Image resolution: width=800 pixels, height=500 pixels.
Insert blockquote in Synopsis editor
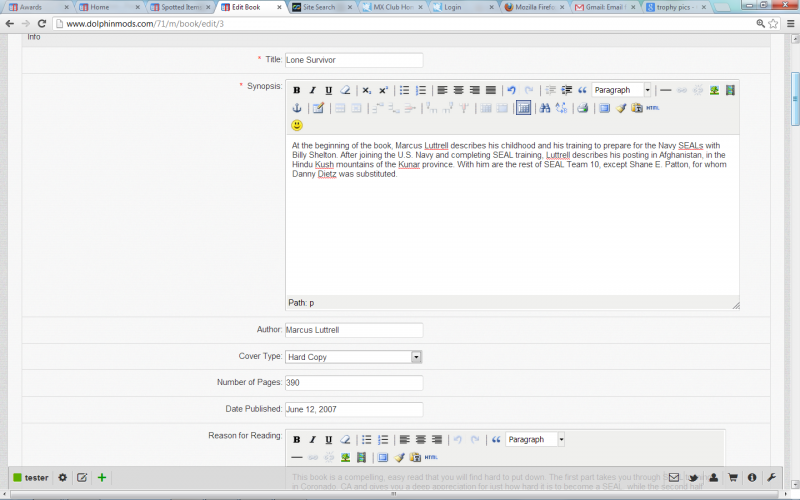tap(582, 90)
